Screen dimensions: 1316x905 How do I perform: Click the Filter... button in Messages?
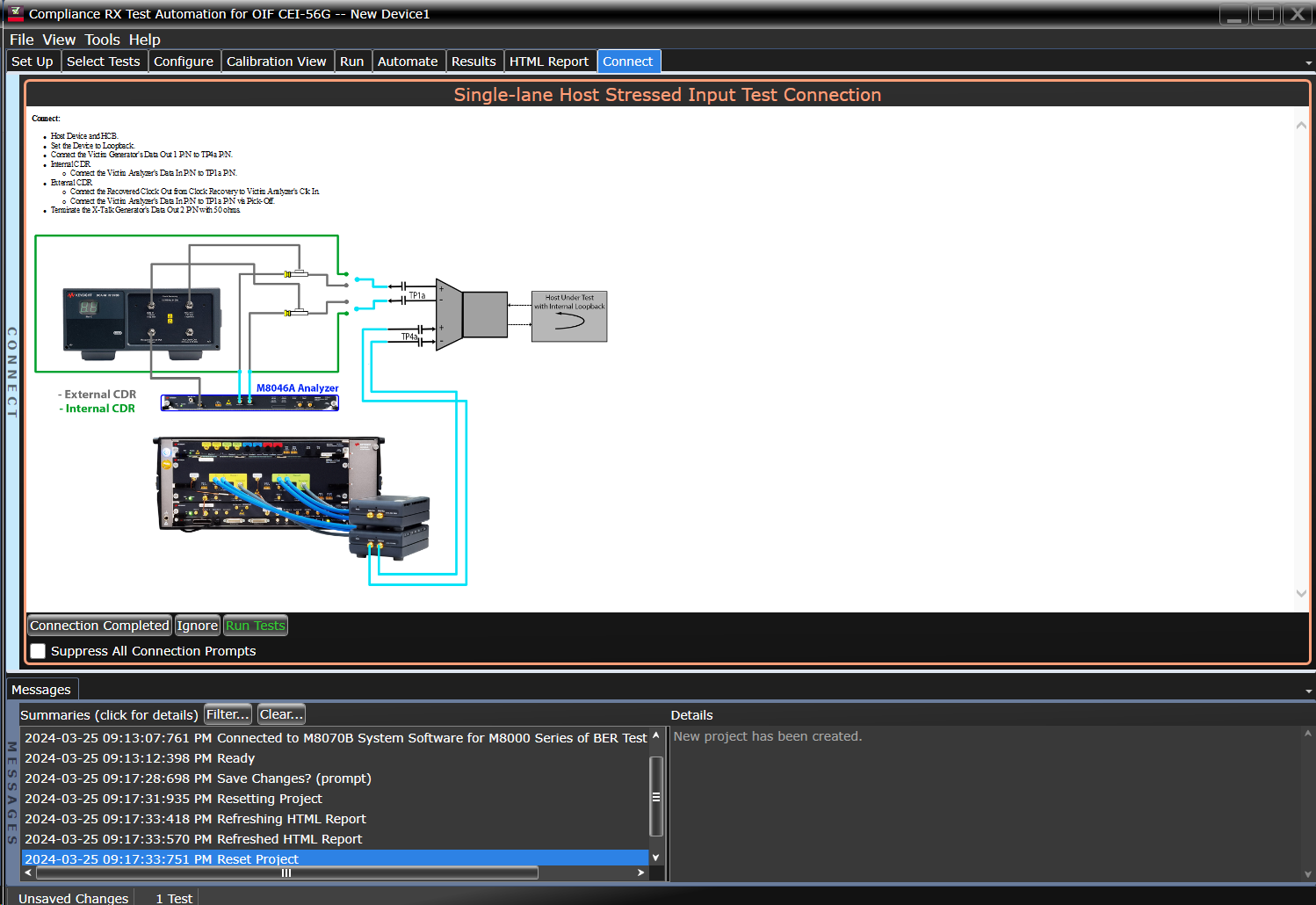click(228, 714)
